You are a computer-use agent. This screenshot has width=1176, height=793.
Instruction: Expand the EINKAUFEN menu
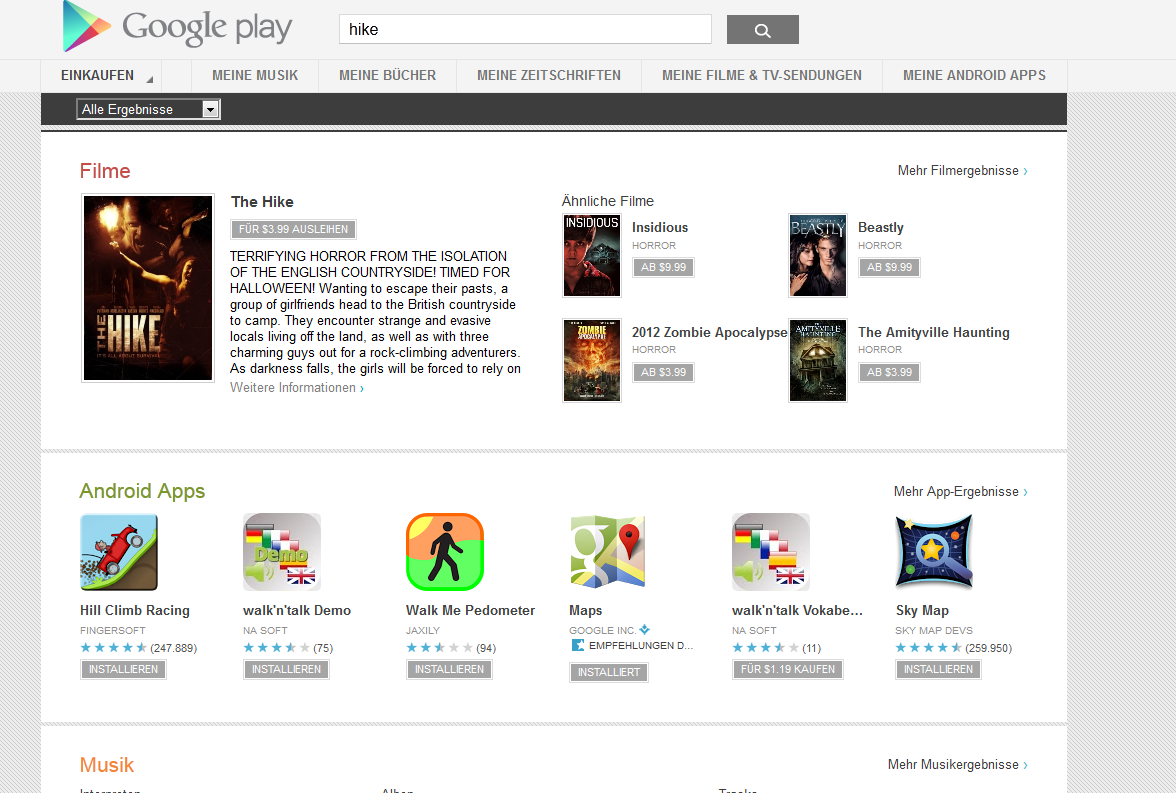(x=106, y=76)
